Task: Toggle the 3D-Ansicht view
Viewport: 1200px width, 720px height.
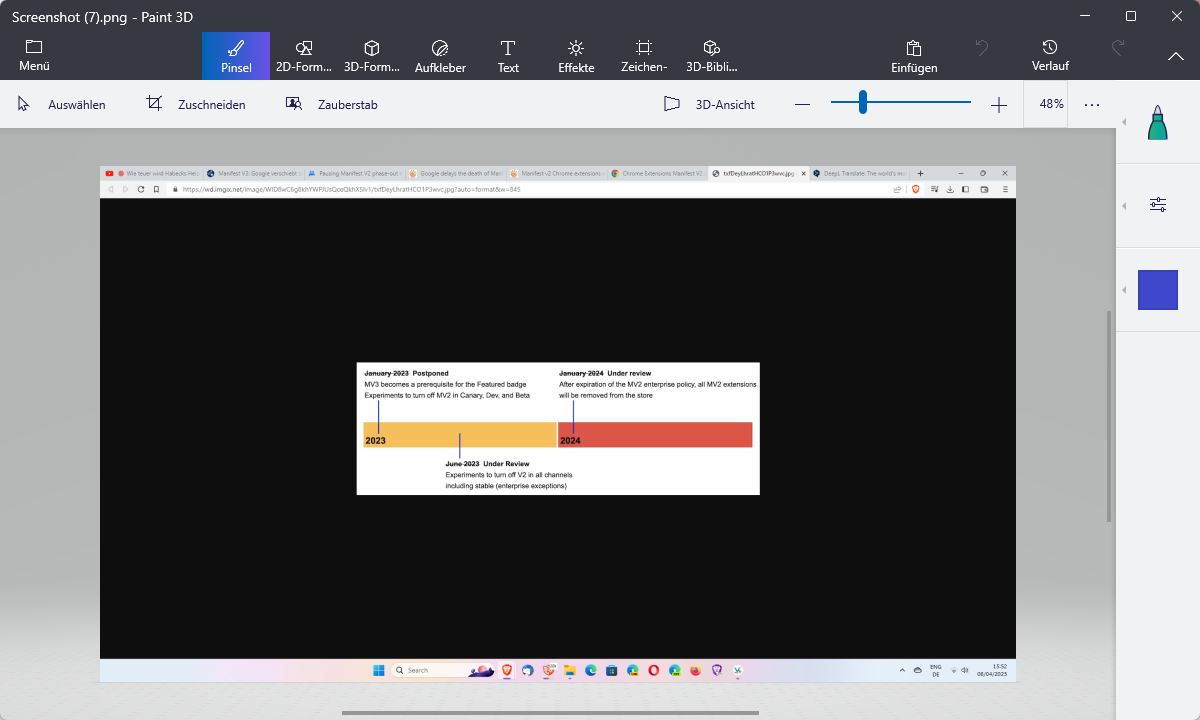Action: click(709, 104)
